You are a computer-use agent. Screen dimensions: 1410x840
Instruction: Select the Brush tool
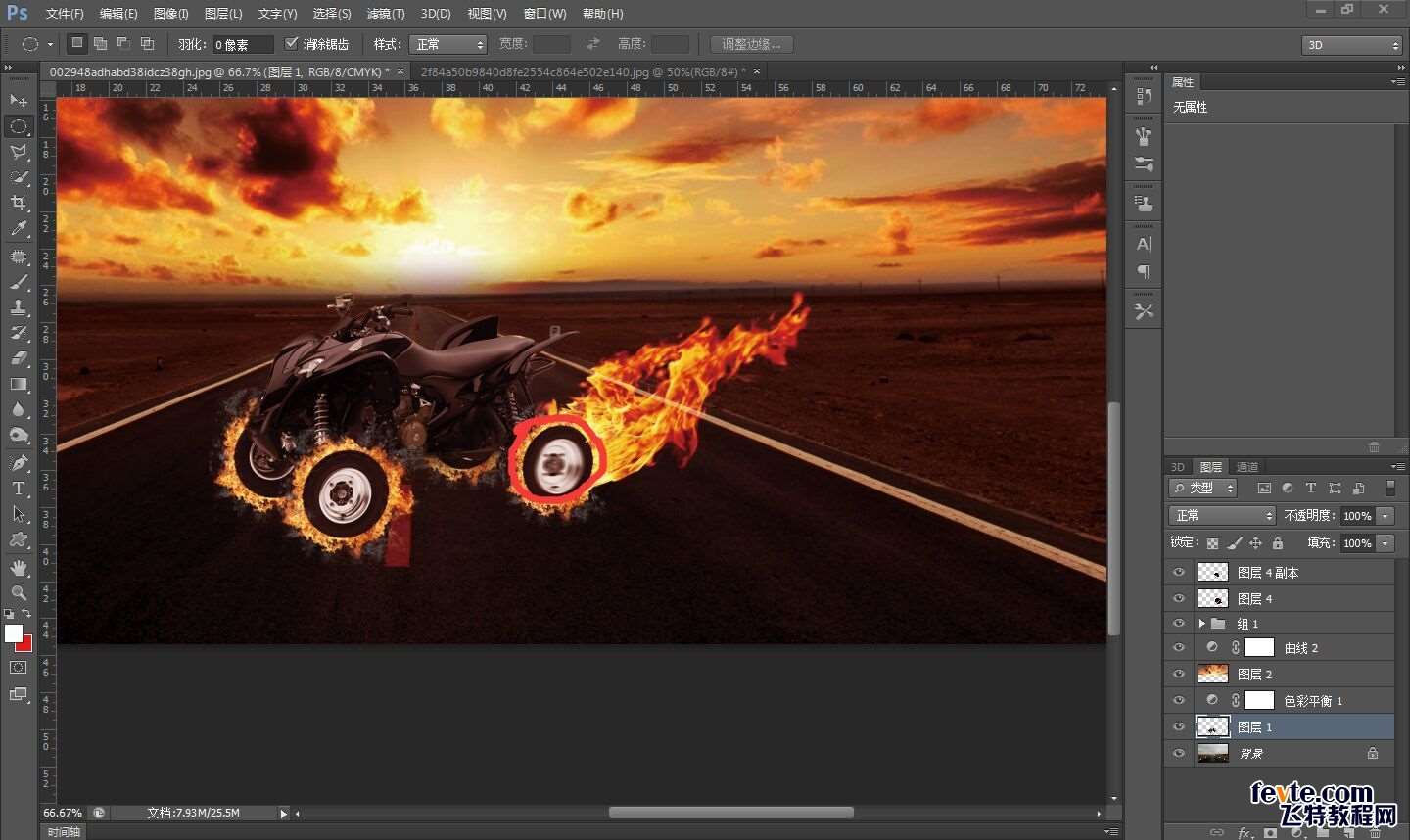click(19, 282)
